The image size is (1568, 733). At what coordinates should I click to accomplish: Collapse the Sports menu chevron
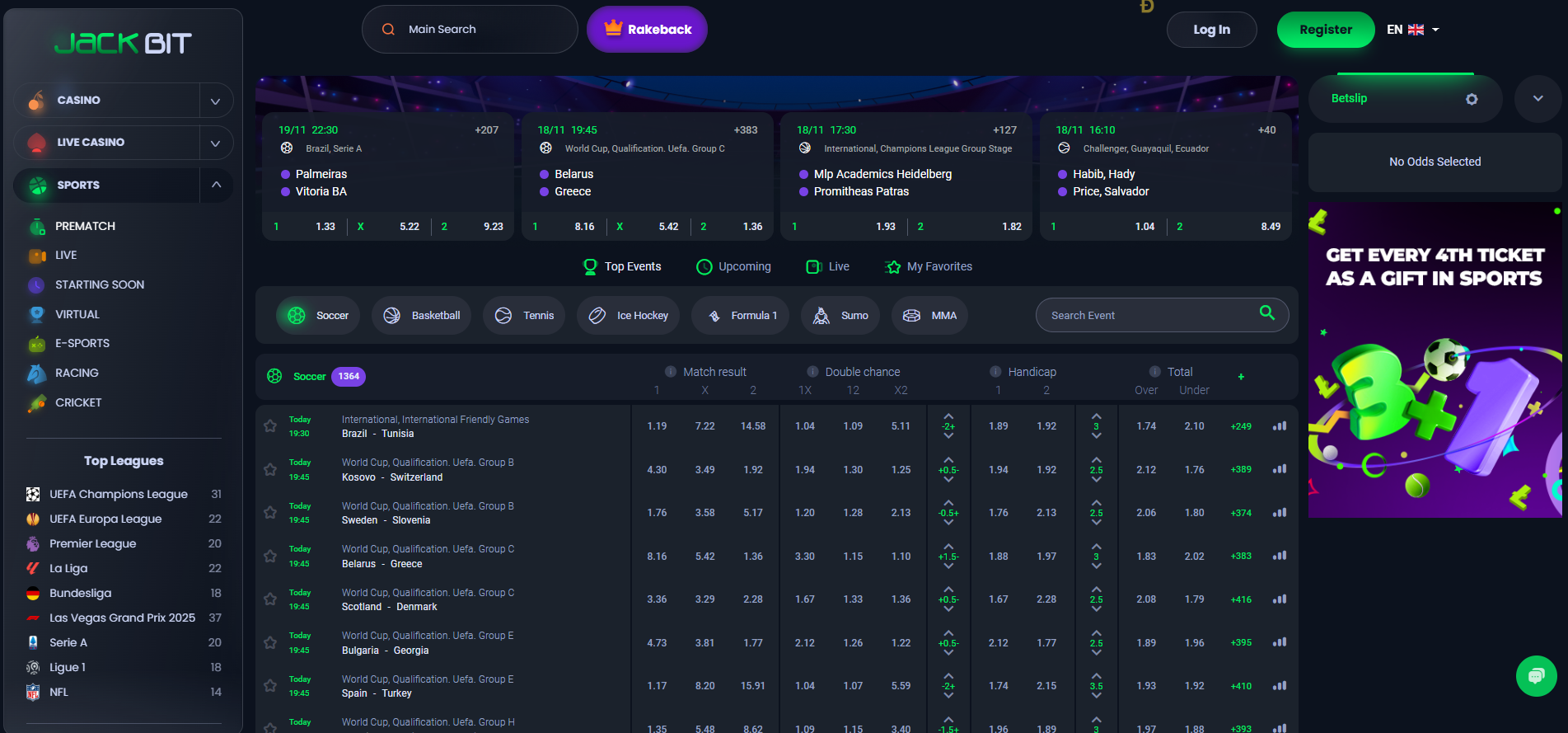tap(215, 185)
